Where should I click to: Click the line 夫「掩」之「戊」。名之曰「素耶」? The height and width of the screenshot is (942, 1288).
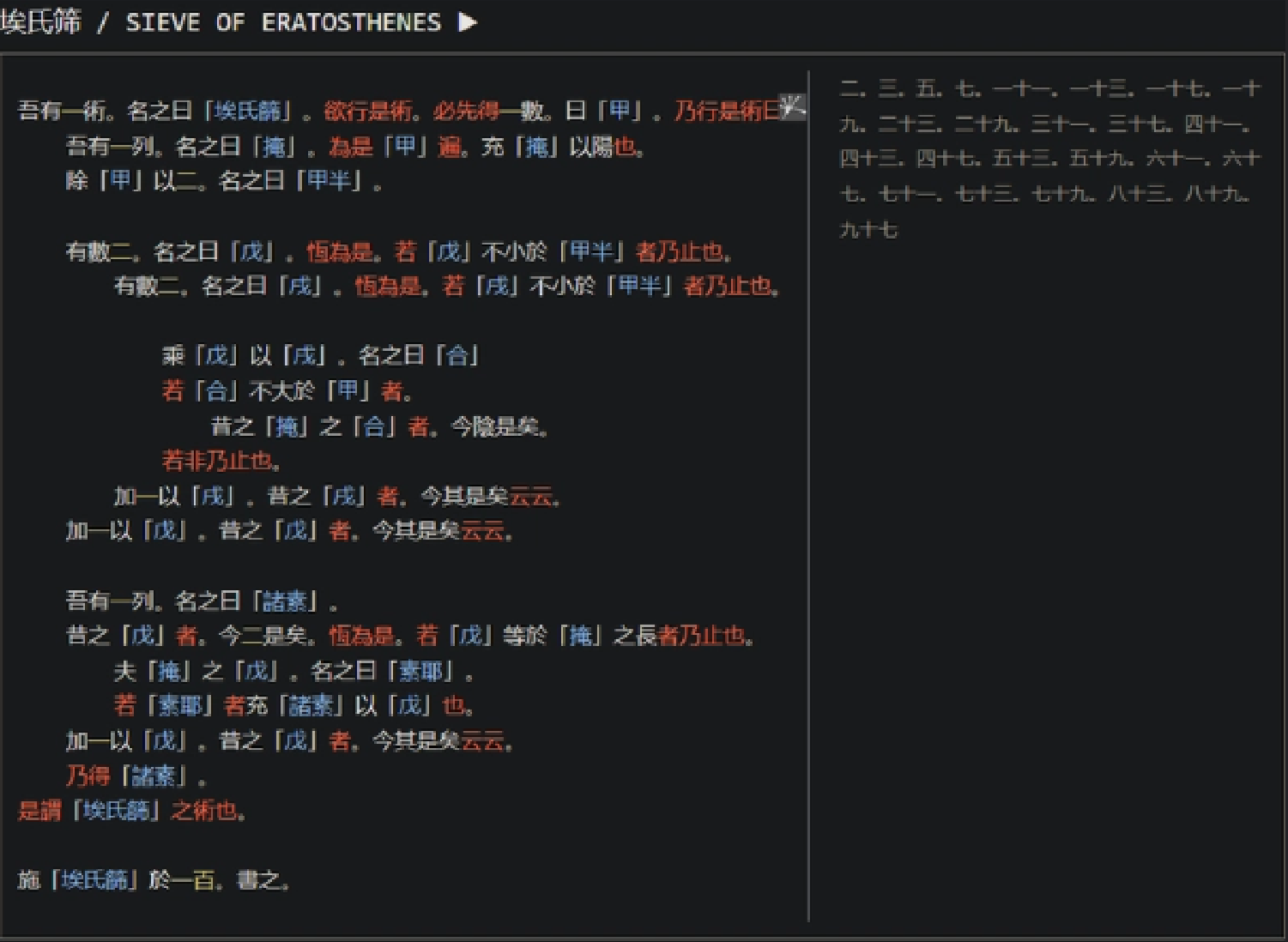point(293,671)
